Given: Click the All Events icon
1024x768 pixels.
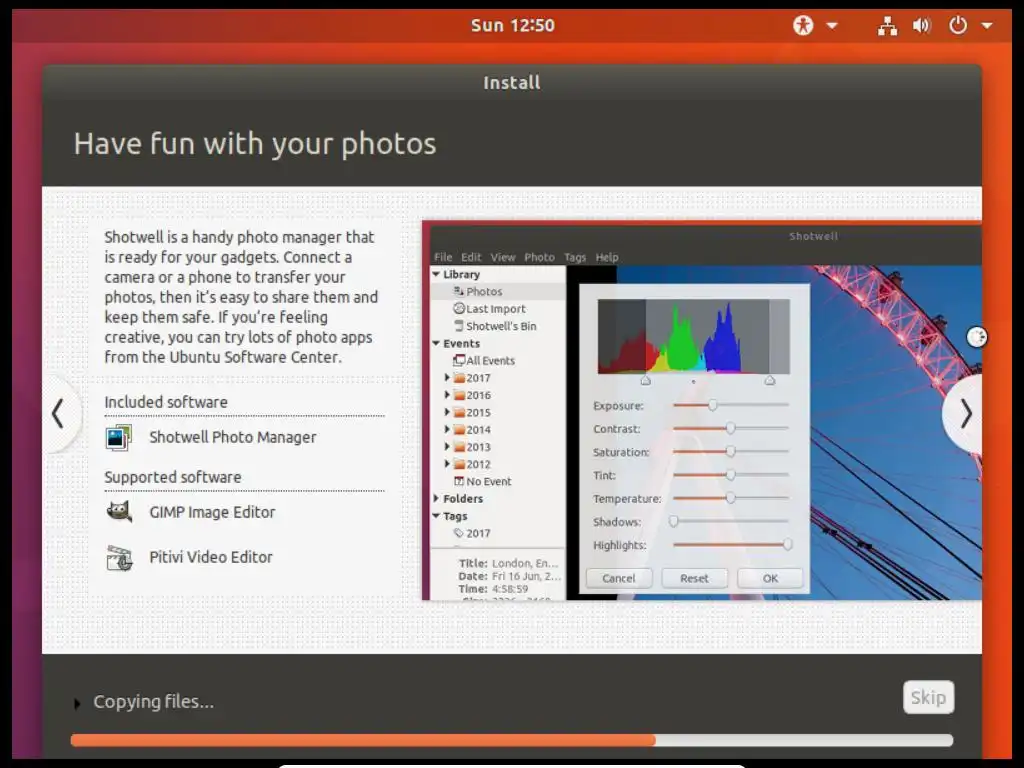Looking at the screenshot, I should (459, 360).
